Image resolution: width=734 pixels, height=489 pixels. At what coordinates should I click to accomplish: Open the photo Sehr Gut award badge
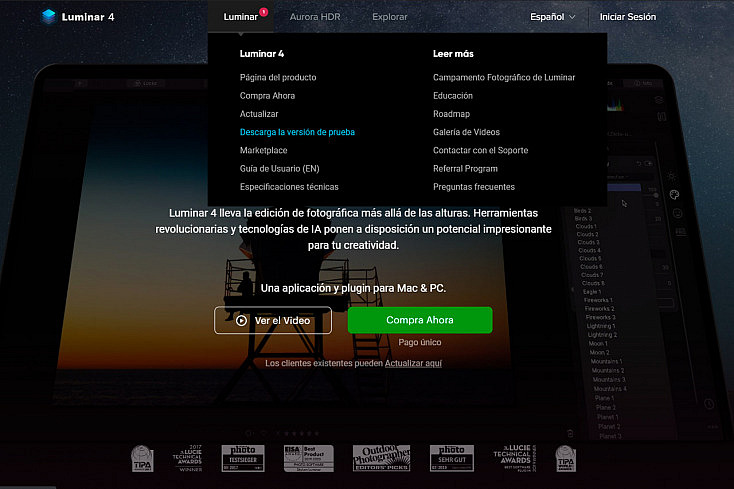452,458
